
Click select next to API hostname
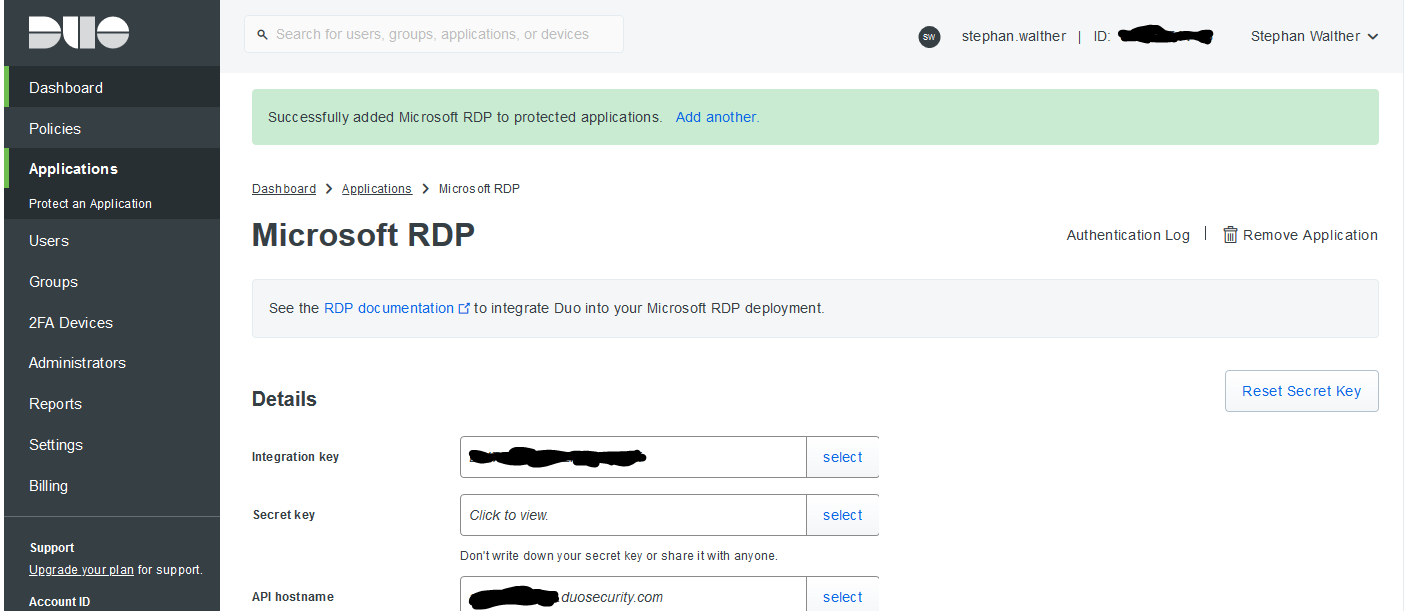click(843, 596)
